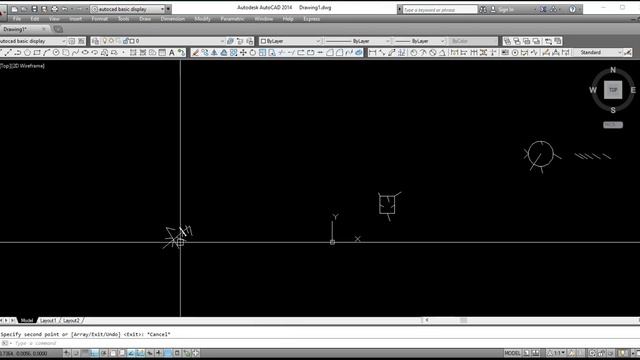Select the Arc draw tool

point(46,53)
